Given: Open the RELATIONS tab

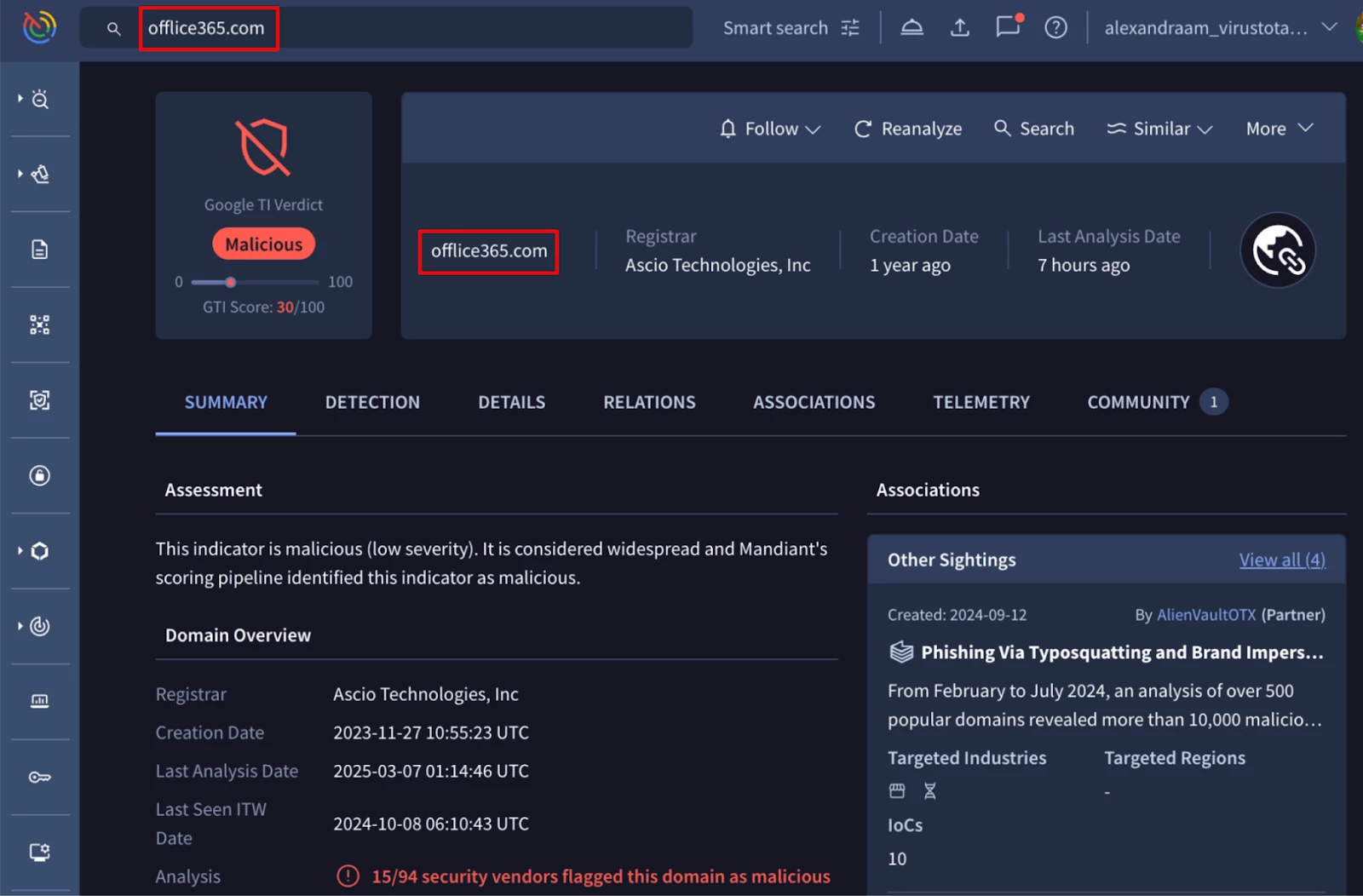Looking at the screenshot, I should tap(649, 402).
